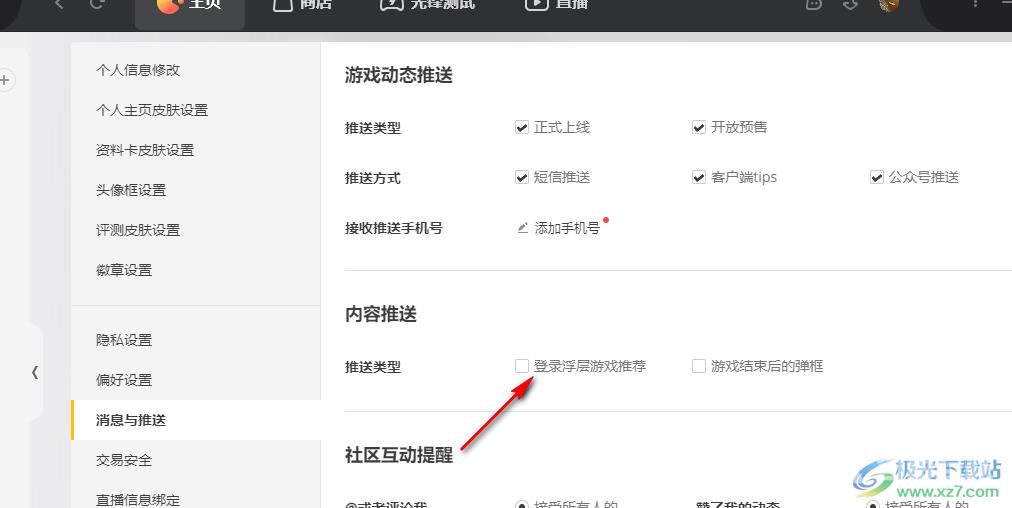The image size is (1012, 508).
Task: Uncheck the 正式上线 push type
Action: pos(521,127)
